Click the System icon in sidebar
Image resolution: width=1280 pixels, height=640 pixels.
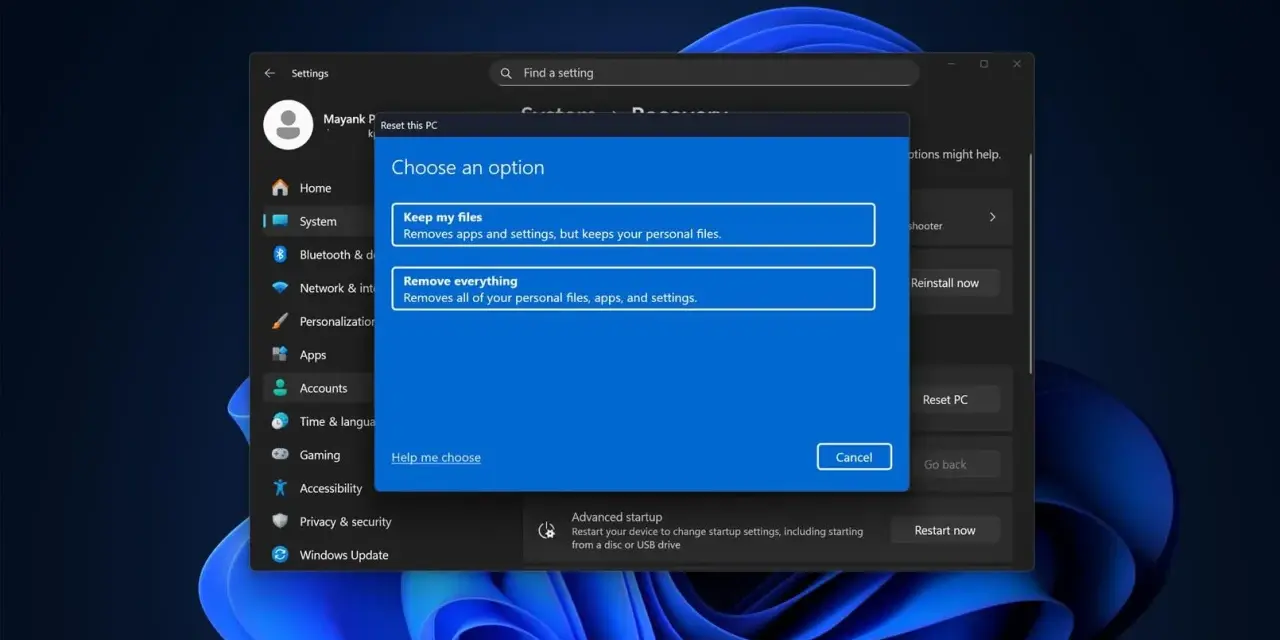[x=280, y=221]
